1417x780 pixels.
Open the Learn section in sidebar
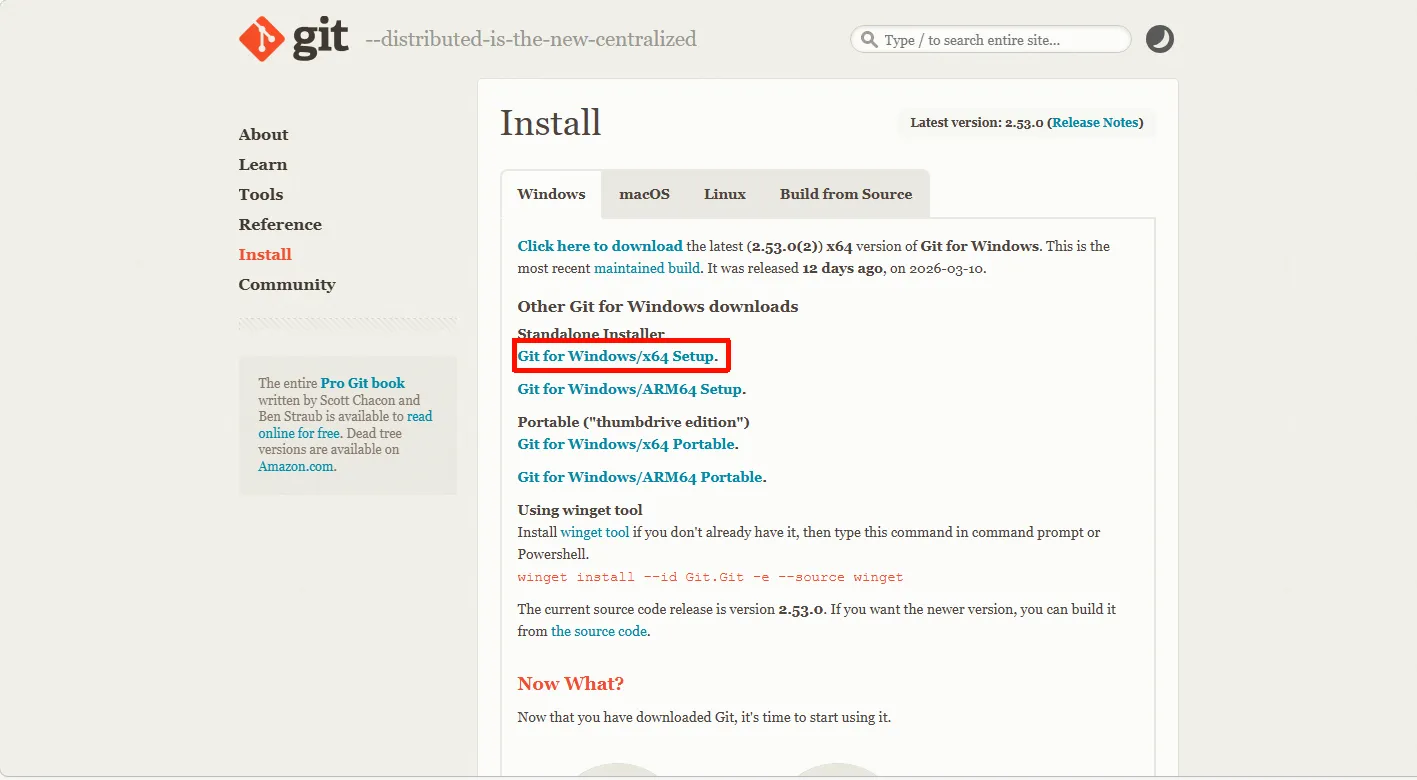pos(262,165)
